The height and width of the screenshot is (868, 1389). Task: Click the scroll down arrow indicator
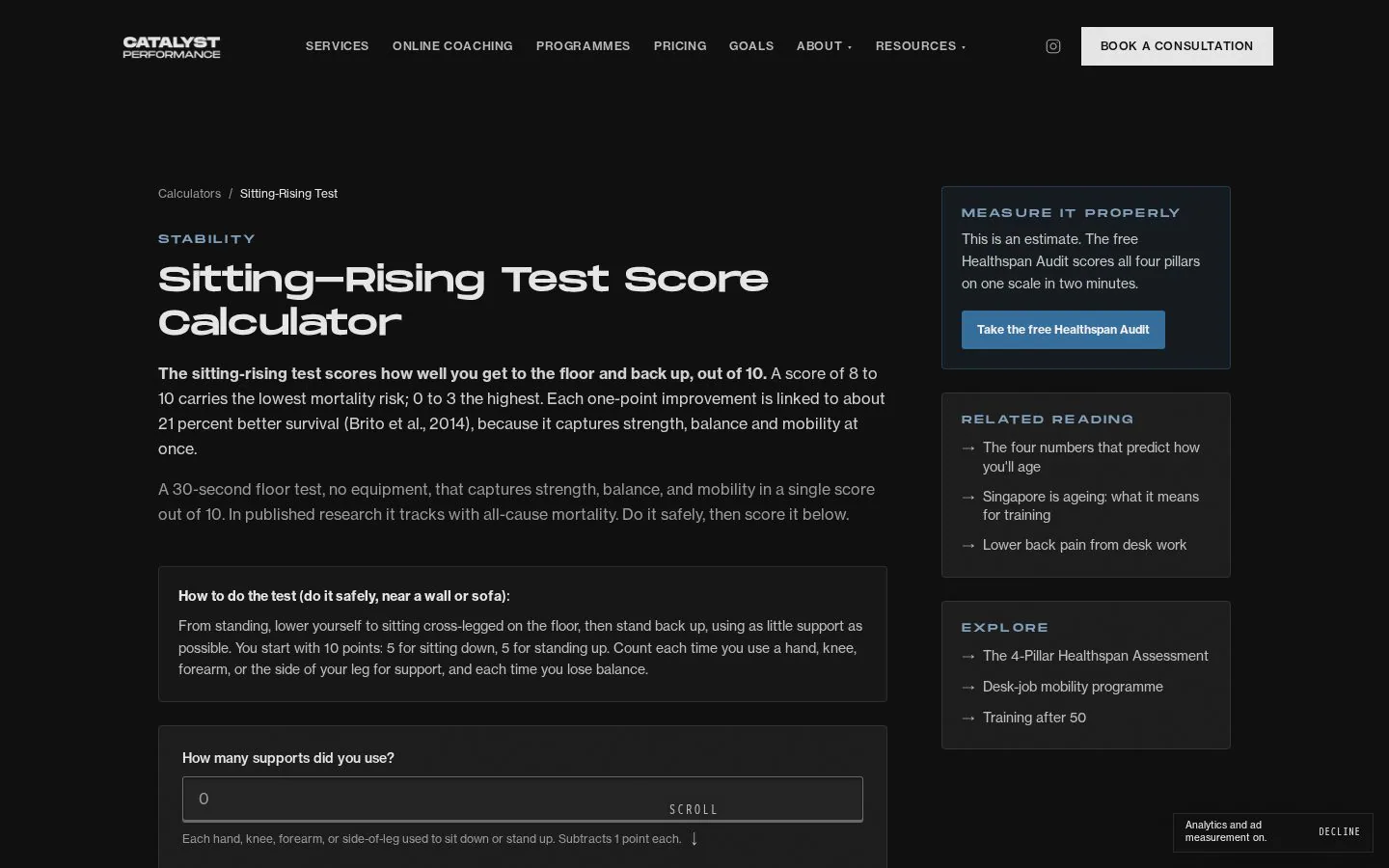(x=694, y=838)
